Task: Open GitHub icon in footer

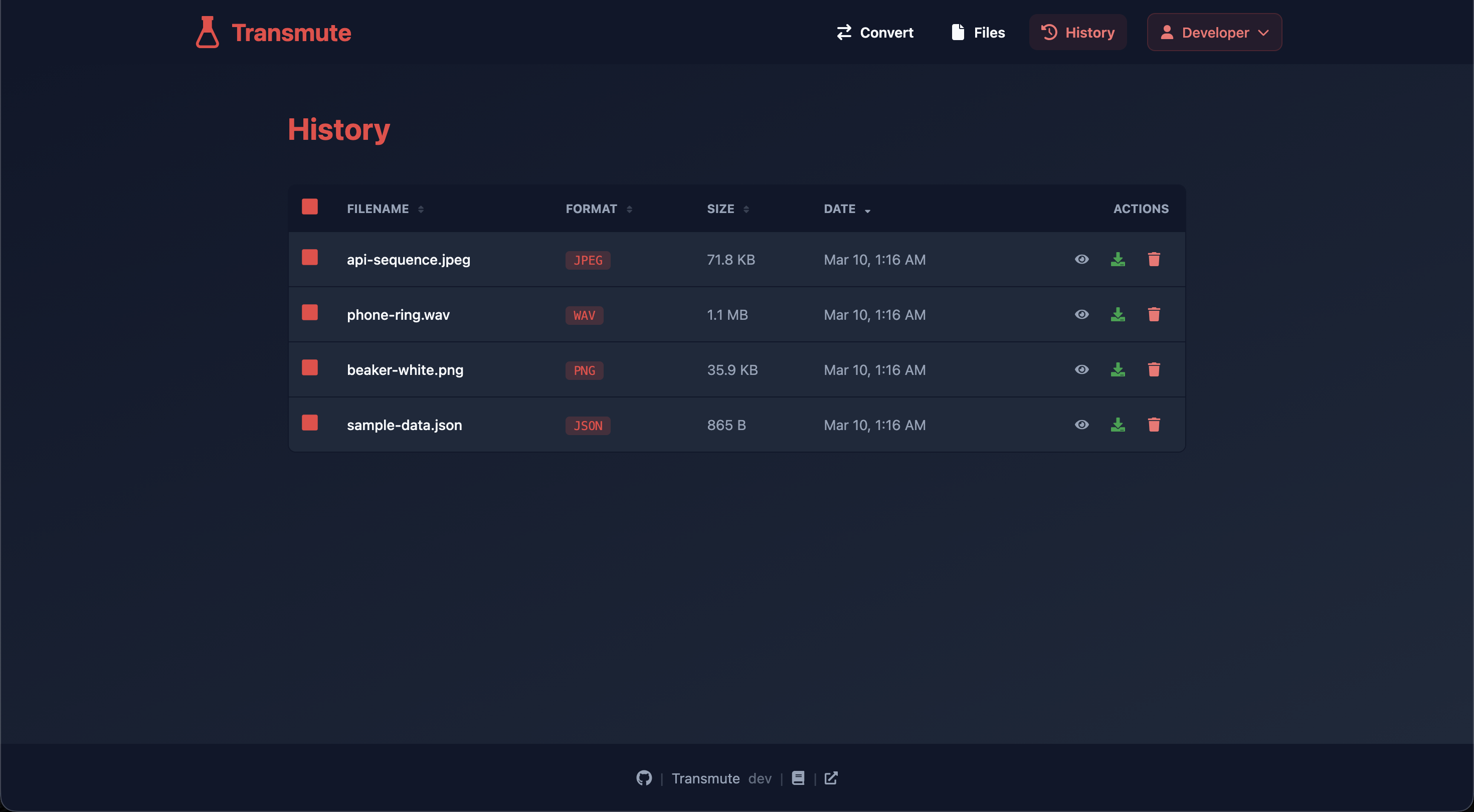Action: click(x=644, y=778)
